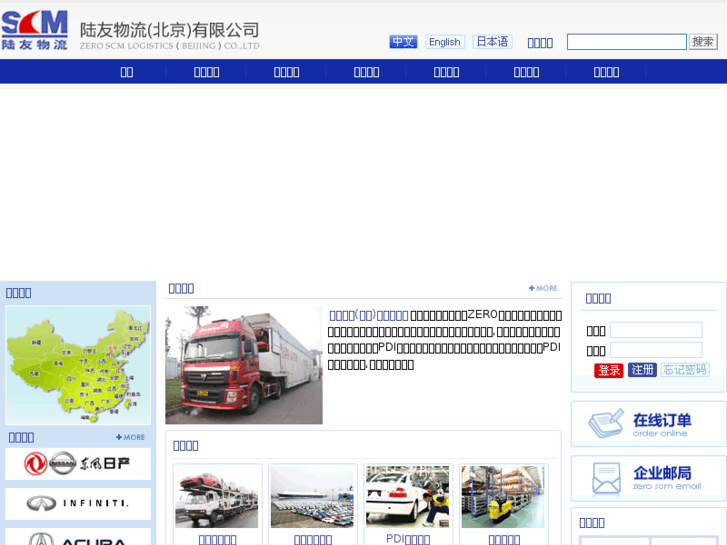Click the 忘记密码 forgot password button
This screenshot has width=727, height=545.
click(685, 370)
